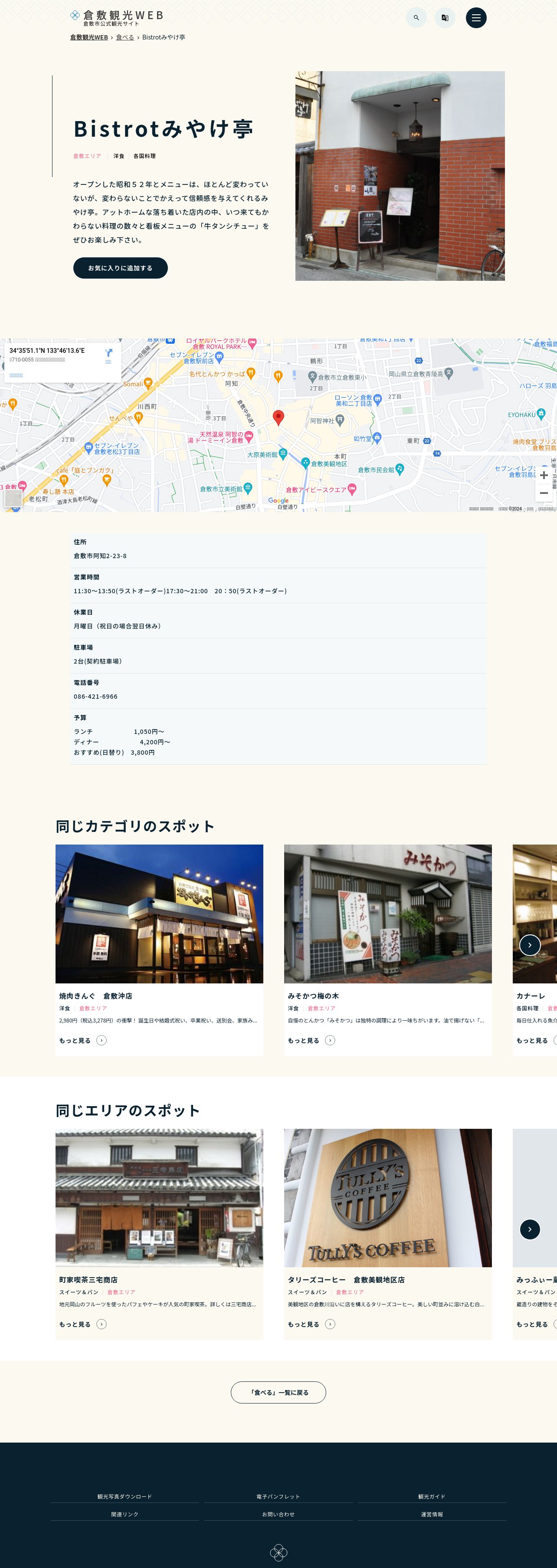The image size is (557, 1568).
Task: Click the 町家喫茶三宅商店 photo
Action: 160,1198
